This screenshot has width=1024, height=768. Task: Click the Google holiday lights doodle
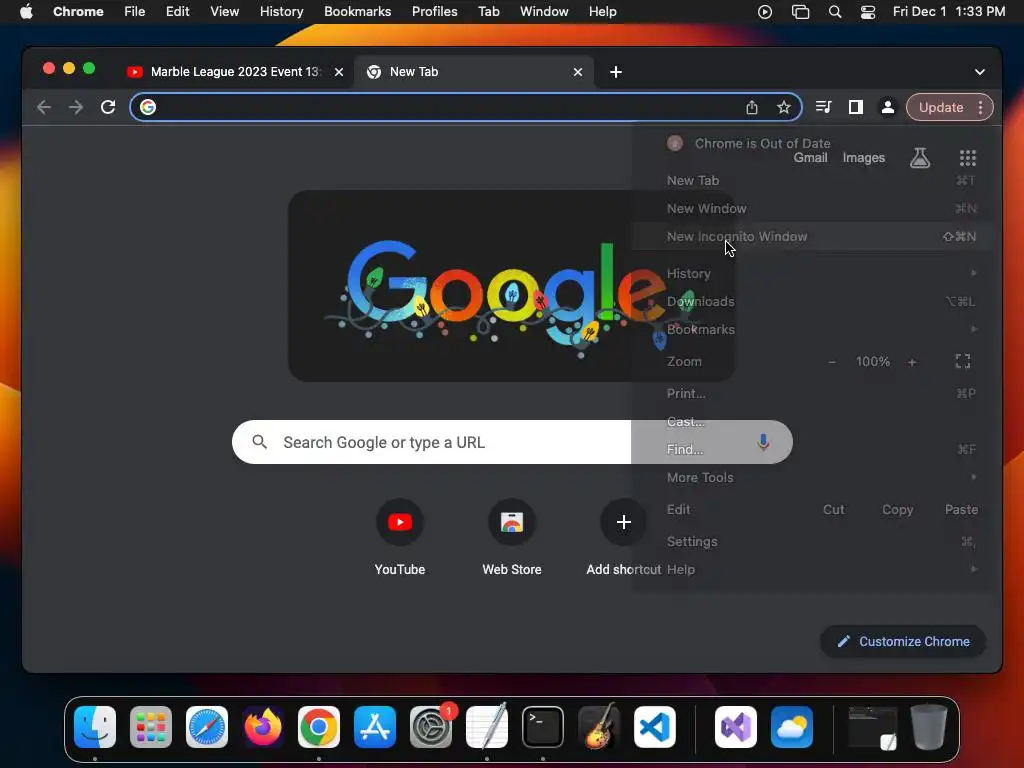tap(511, 286)
